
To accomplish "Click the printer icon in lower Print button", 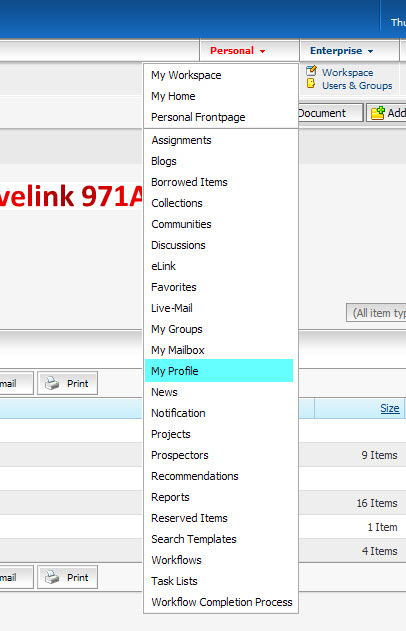I will tap(52, 577).
